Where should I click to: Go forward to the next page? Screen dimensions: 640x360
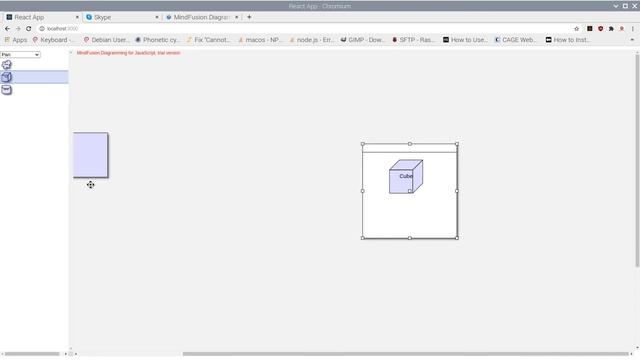click(18, 29)
